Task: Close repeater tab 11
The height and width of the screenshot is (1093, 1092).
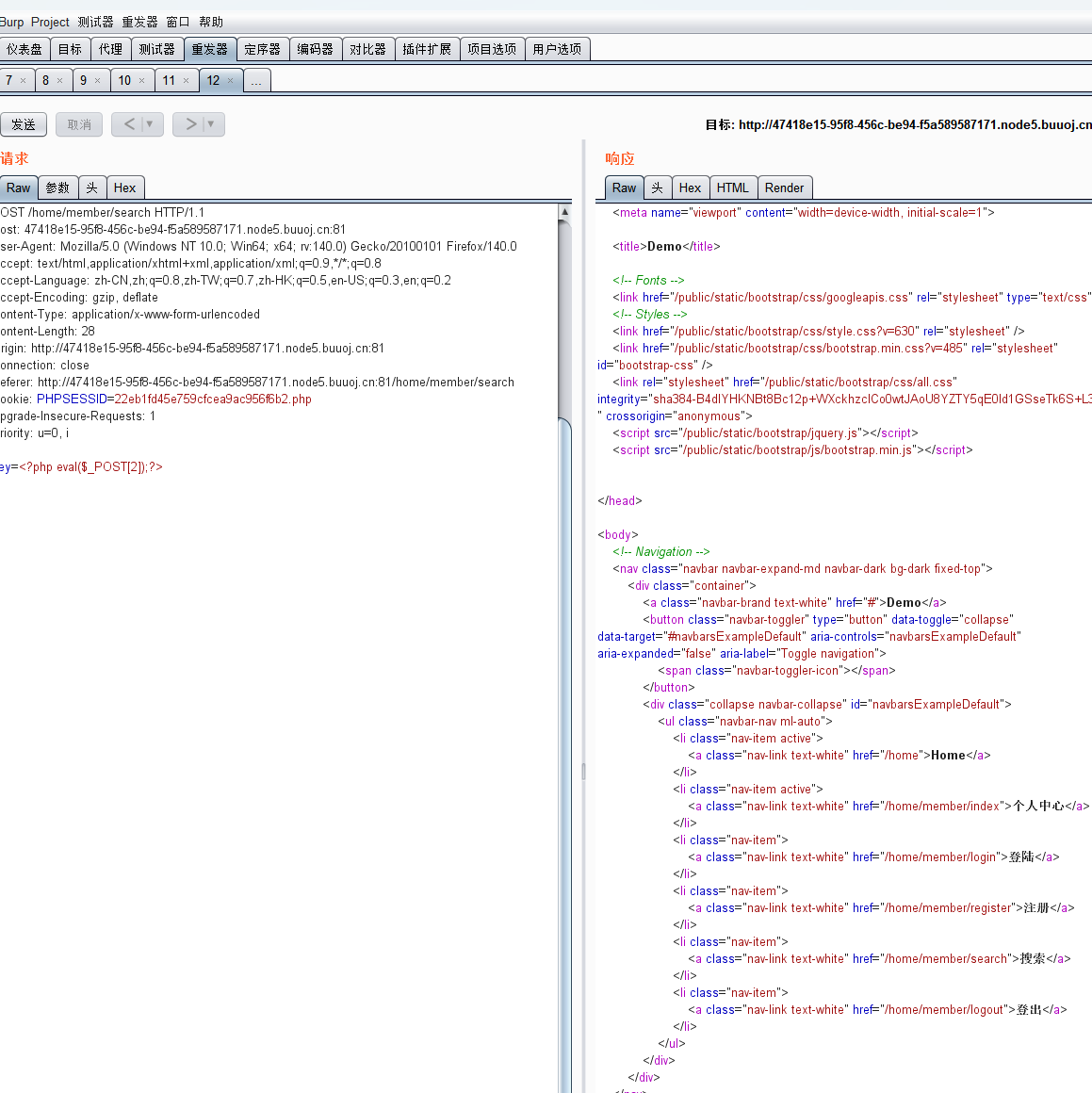Action: (186, 81)
